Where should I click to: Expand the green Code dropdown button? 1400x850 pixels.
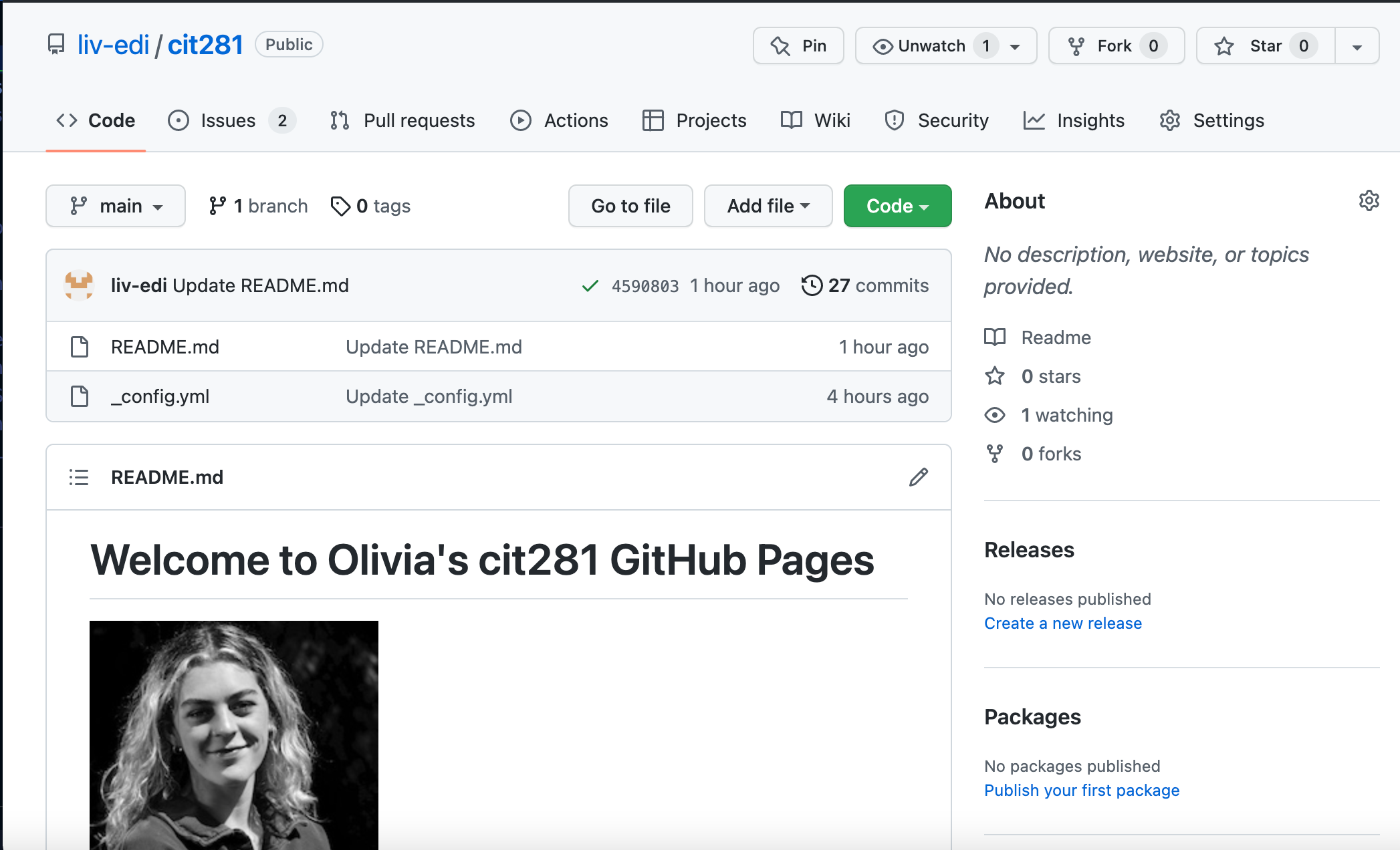(897, 206)
